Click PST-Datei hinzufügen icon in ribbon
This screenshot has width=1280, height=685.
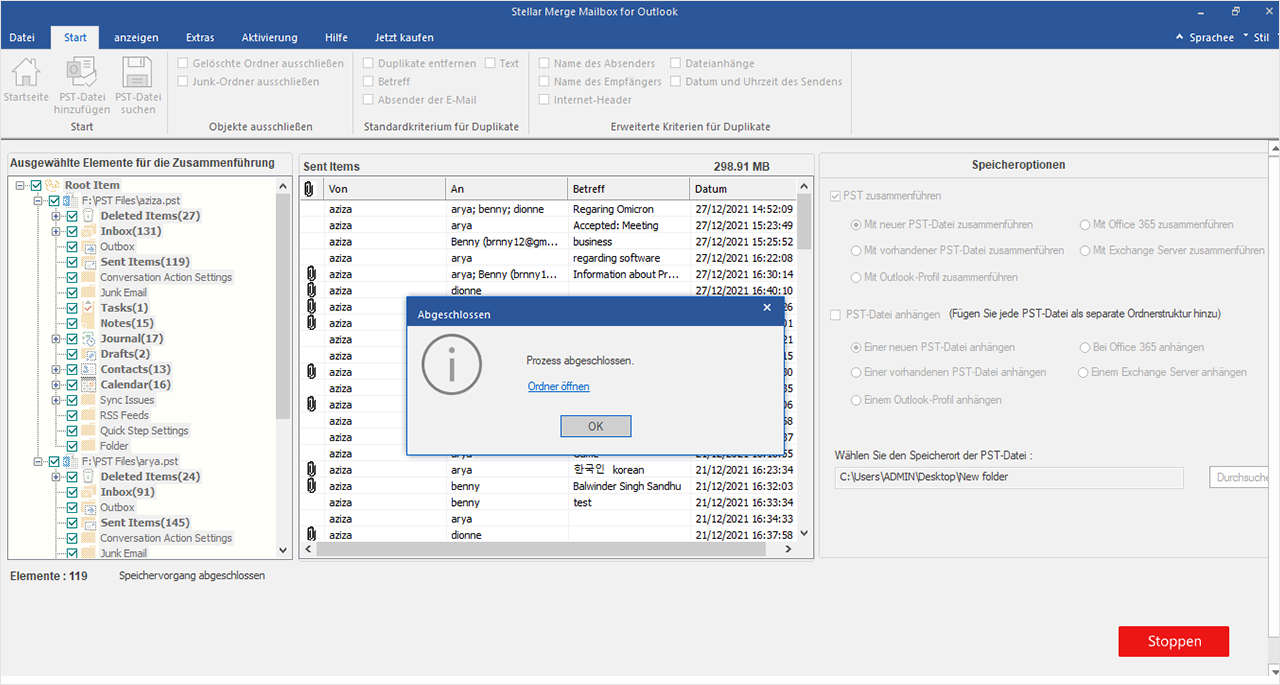(x=81, y=73)
